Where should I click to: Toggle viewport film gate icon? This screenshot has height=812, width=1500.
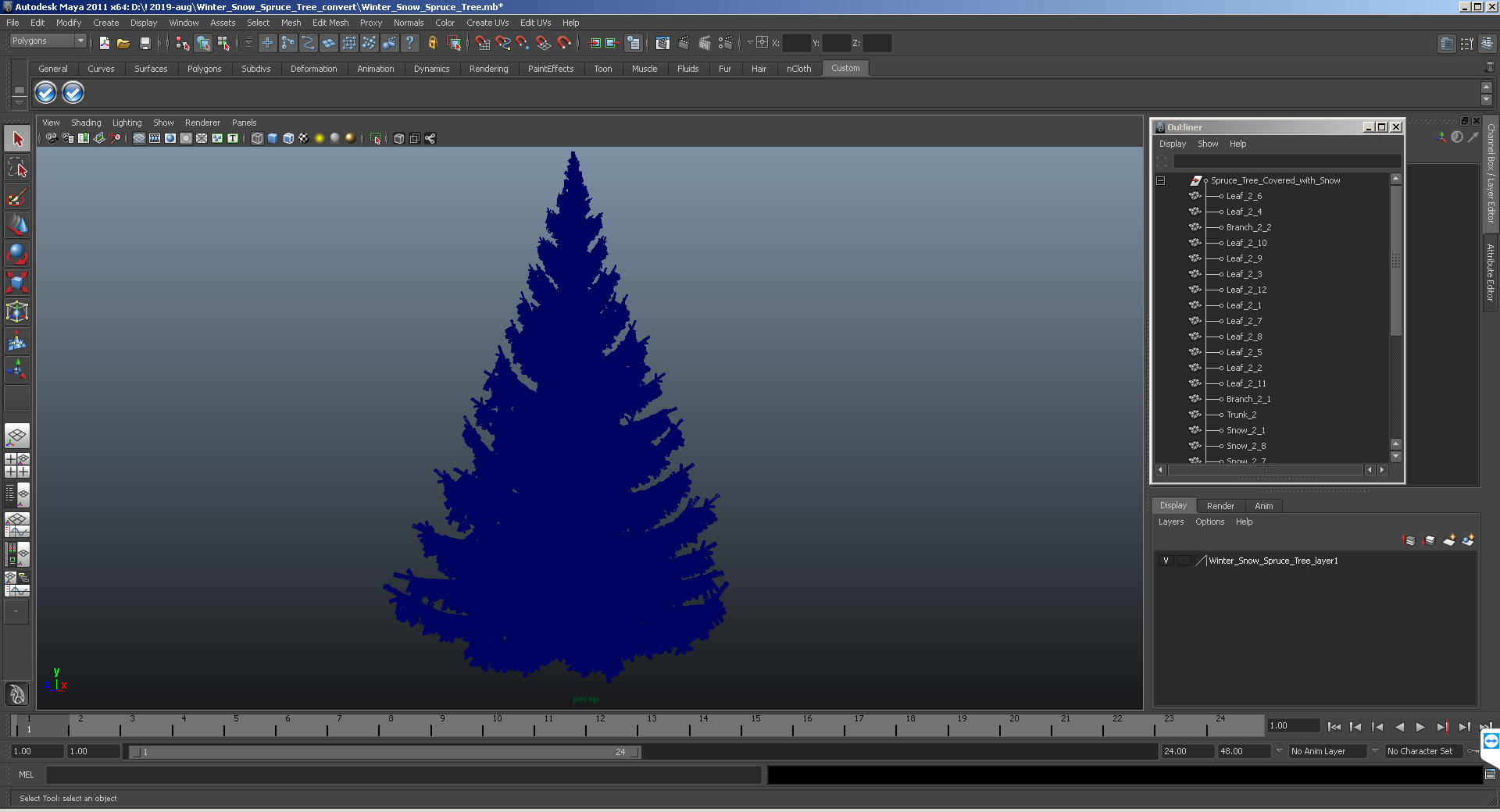click(x=155, y=138)
